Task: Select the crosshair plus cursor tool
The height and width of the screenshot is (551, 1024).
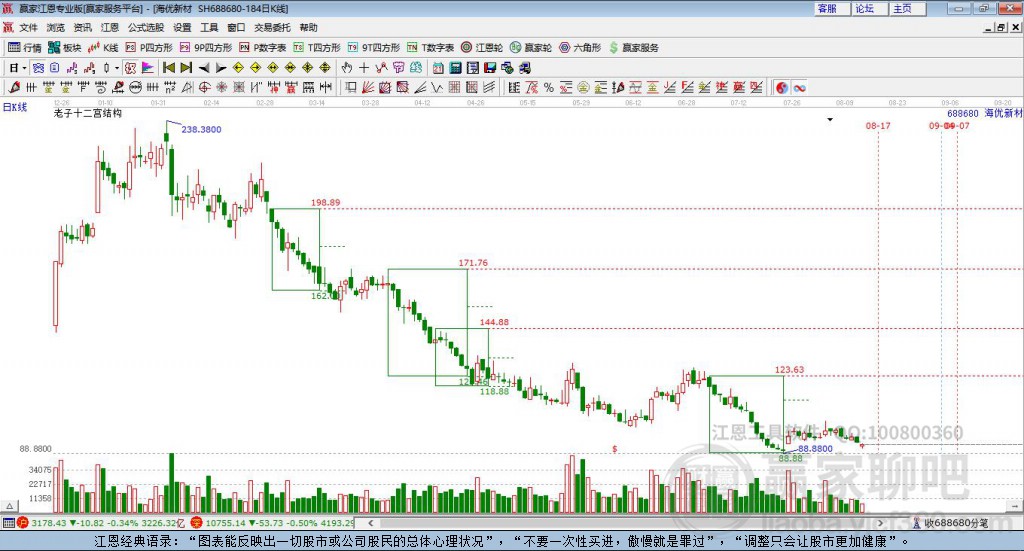Action: pos(364,68)
